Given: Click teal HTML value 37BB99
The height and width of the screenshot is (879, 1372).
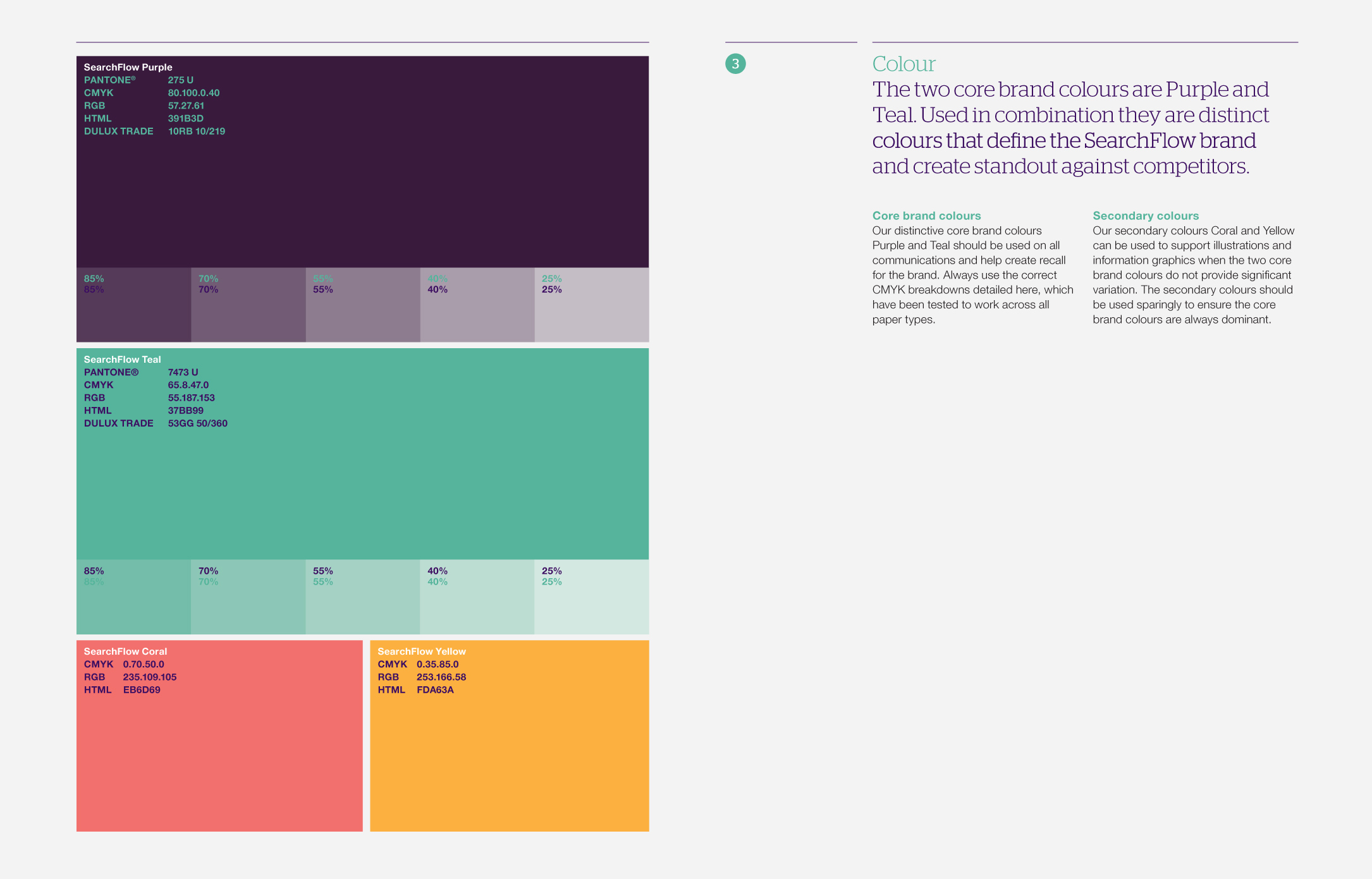Looking at the screenshot, I should point(185,411).
